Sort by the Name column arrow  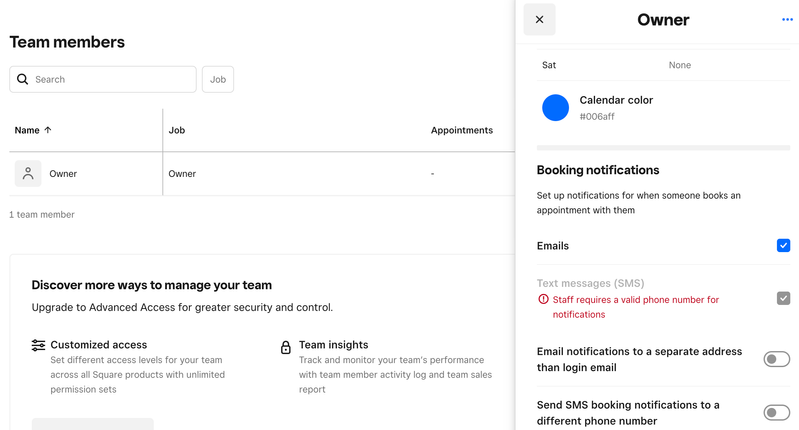pos(48,130)
